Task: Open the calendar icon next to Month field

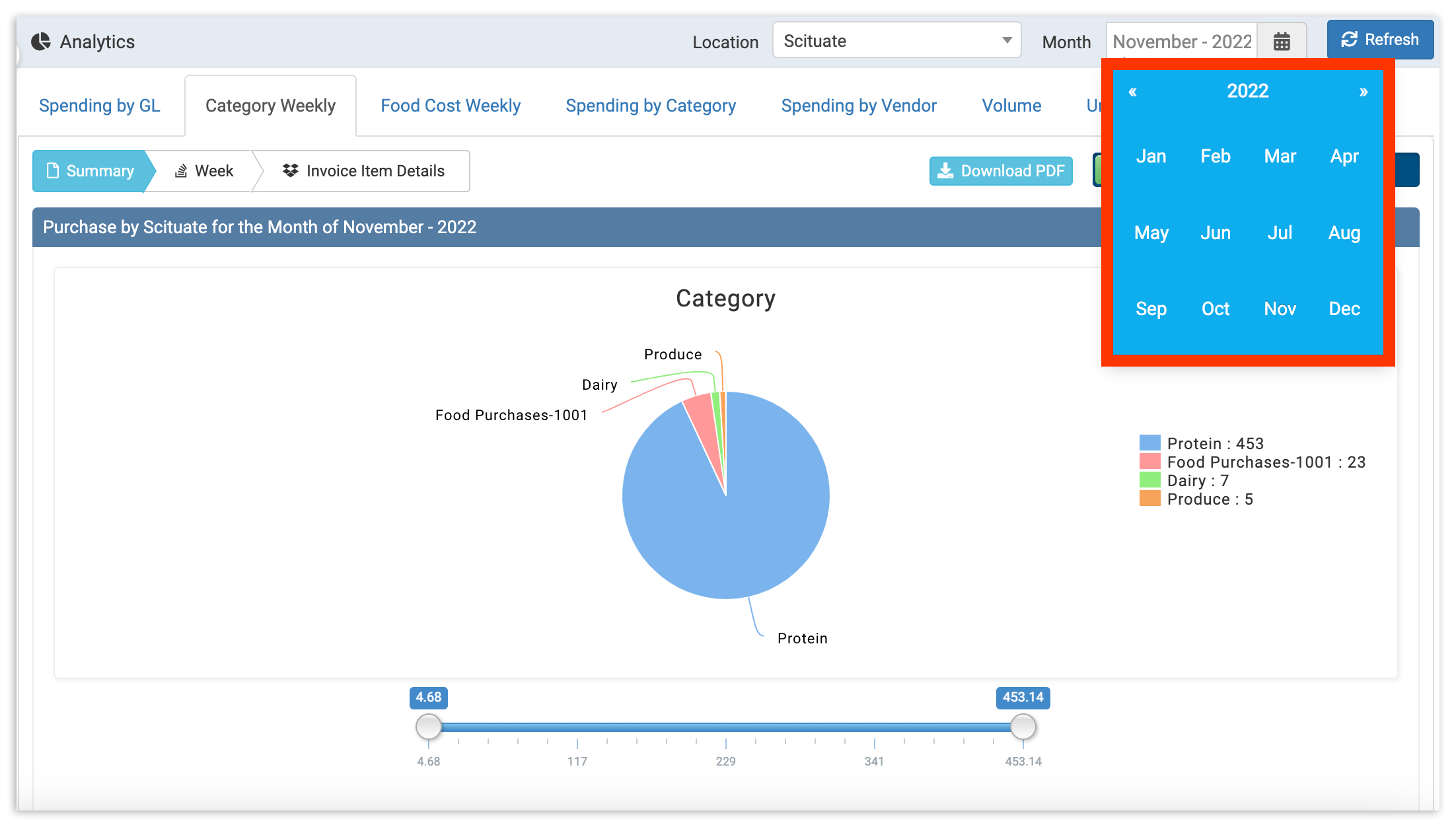Action: click(1282, 40)
